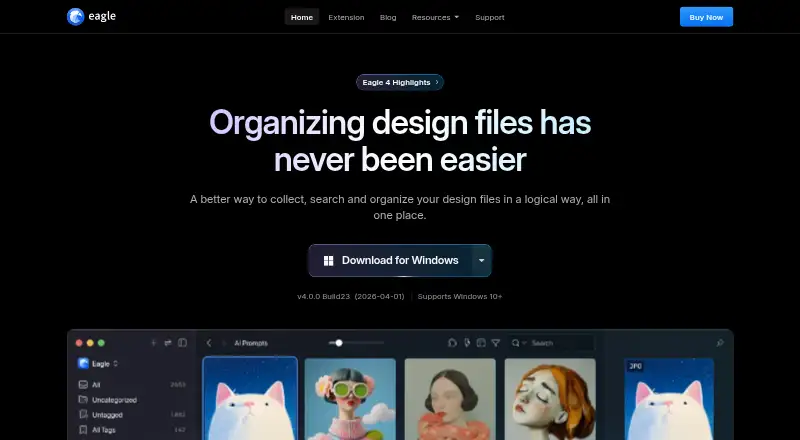
Task: Open the Eagle 4 Highlights link
Action: [x=400, y=82]
